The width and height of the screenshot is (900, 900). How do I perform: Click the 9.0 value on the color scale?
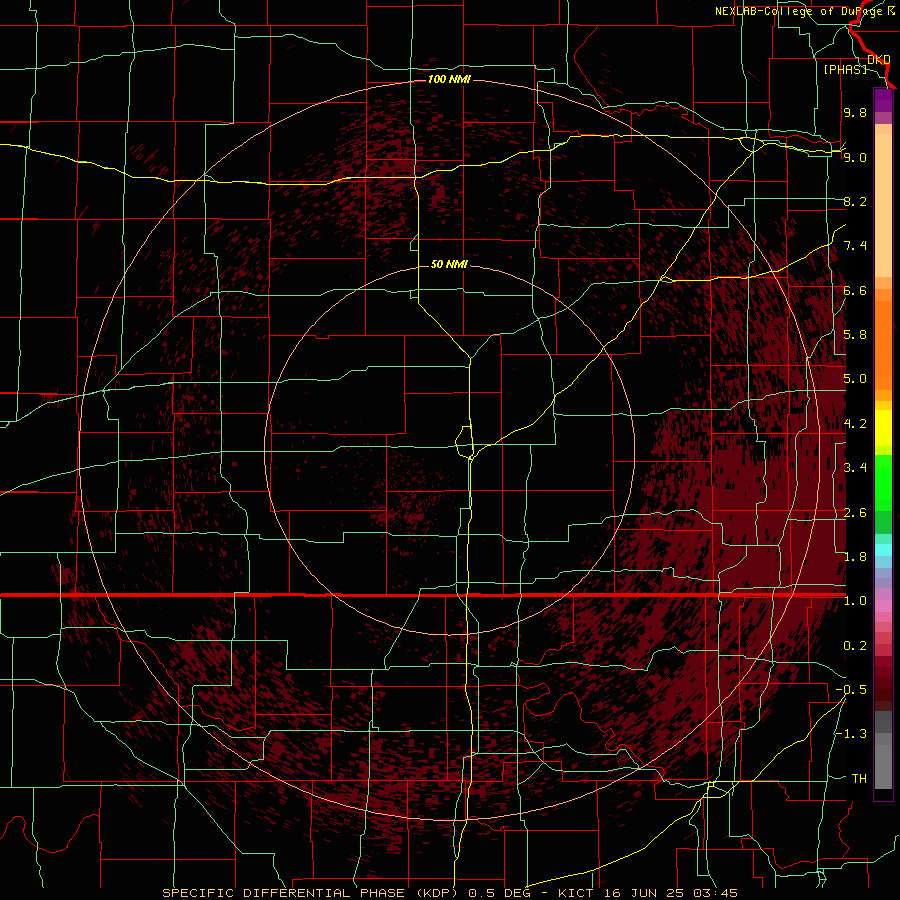855,157
